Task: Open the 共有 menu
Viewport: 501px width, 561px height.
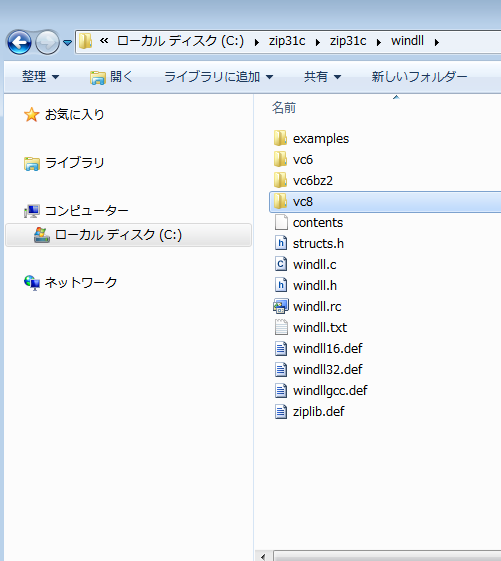Action: click(x=322, y=77)
